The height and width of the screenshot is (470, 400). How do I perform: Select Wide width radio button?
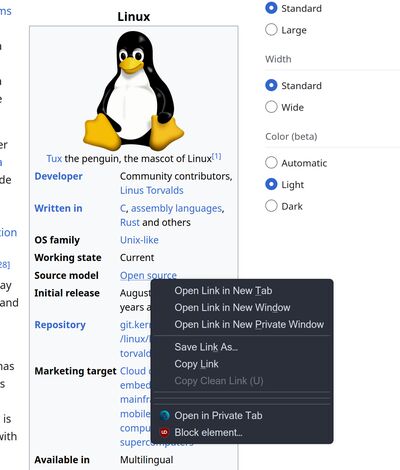[x=271, y=107]
